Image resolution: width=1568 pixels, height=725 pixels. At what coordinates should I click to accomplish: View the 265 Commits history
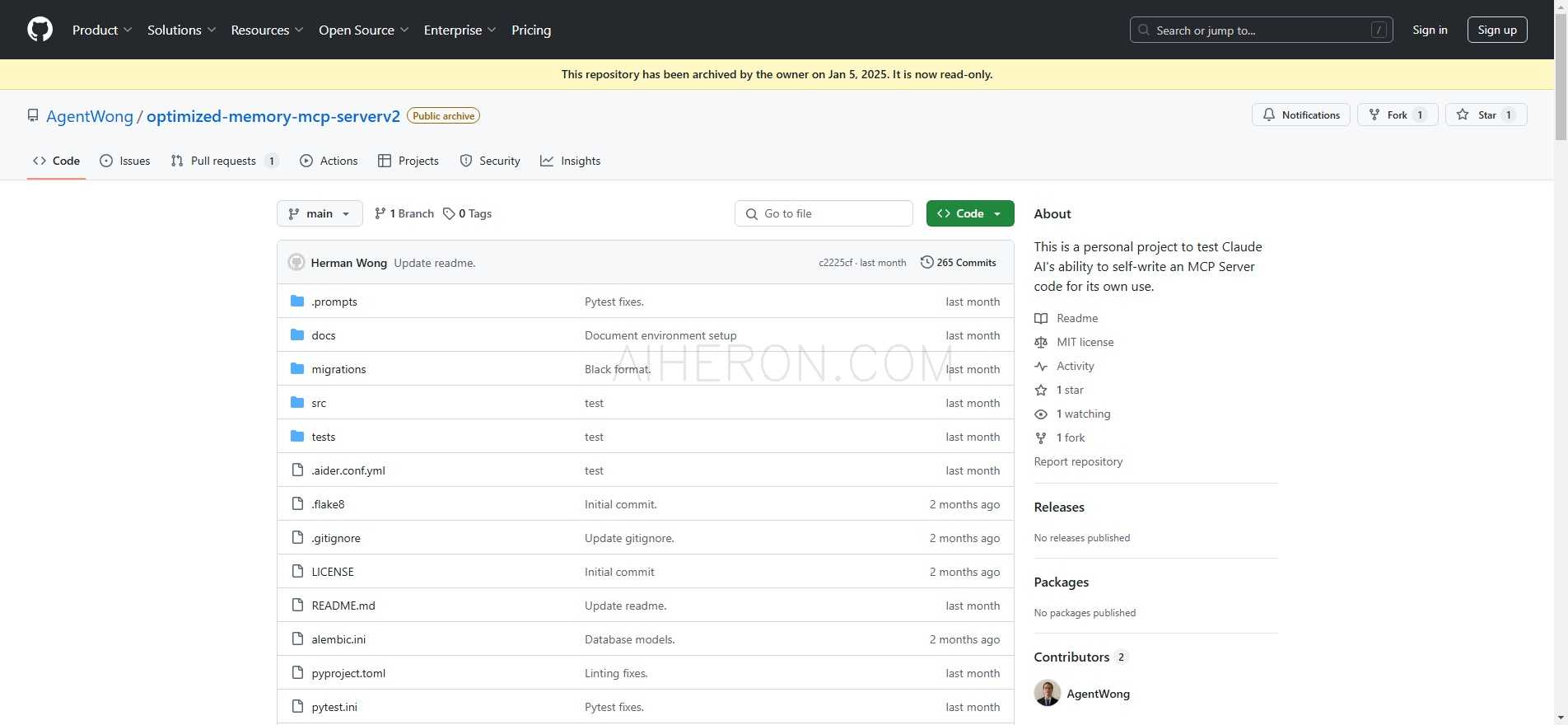point(959,262)
